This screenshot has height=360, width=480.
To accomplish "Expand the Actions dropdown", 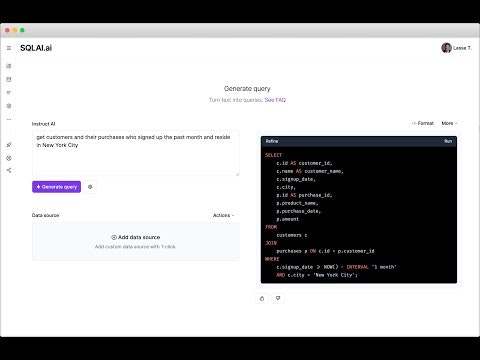I will (x=223, y=215).
